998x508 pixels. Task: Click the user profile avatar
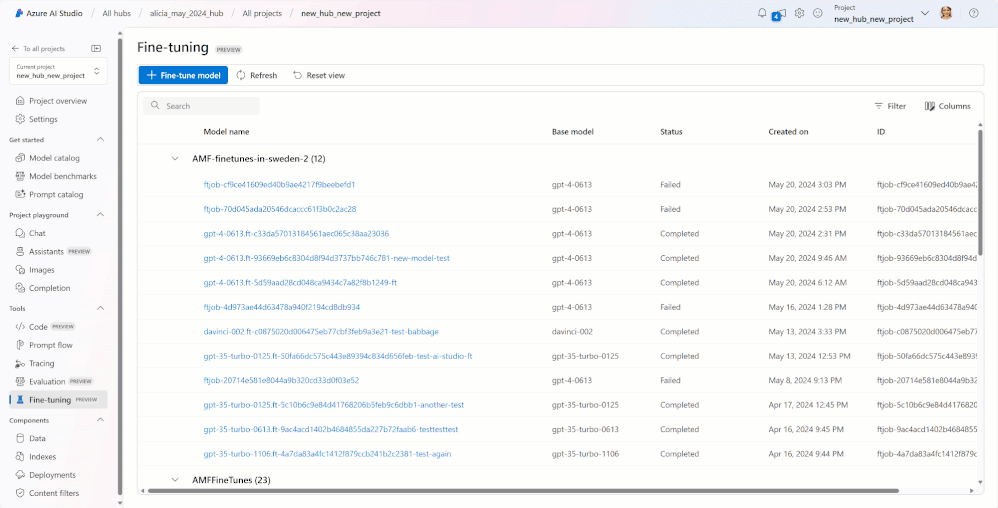pyautogui.click(x=946, y=13)
